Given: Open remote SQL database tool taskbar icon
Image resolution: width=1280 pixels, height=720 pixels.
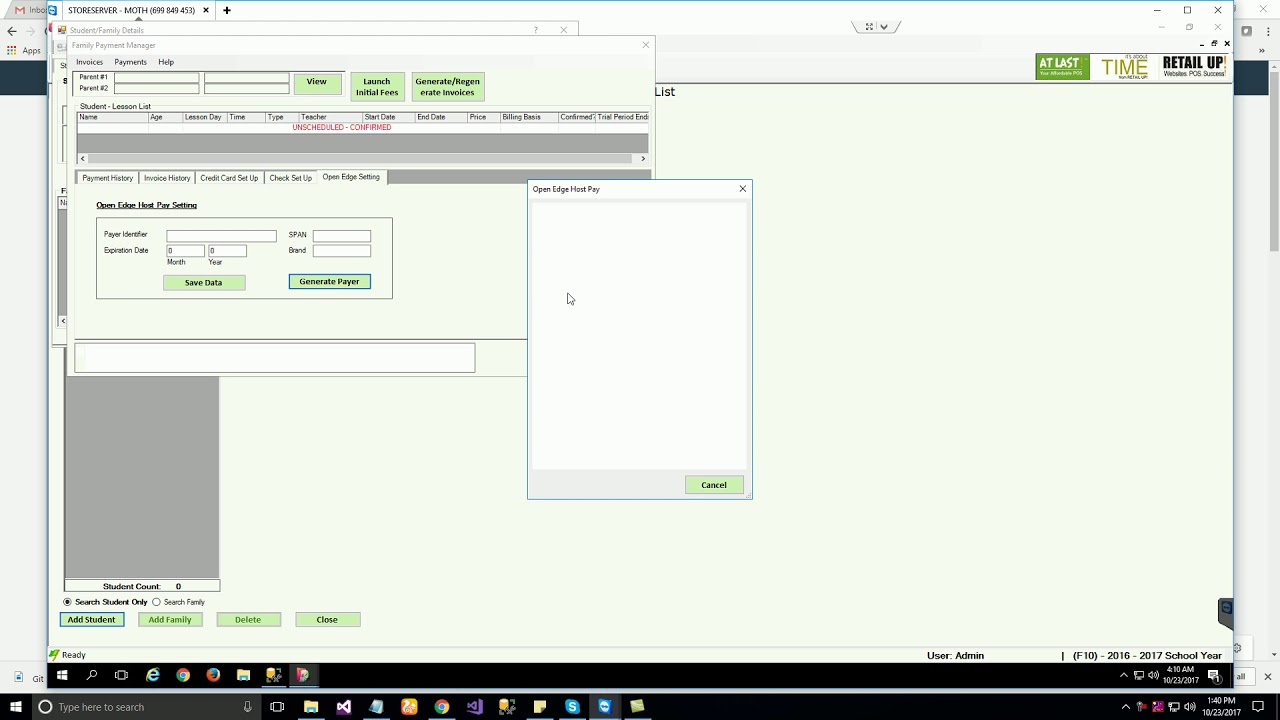Looking at the screenshot, I should coord(273,675).
